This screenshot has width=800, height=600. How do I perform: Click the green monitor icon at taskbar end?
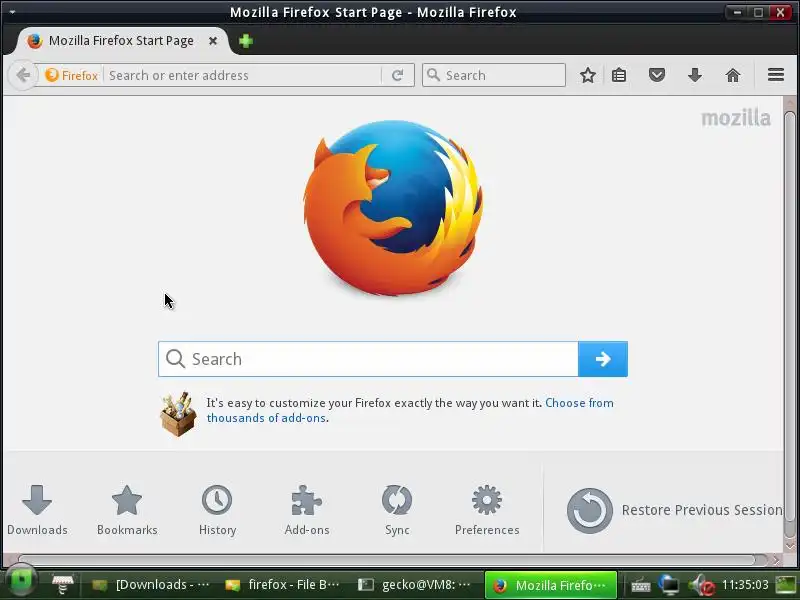click(x=786, y=585)
